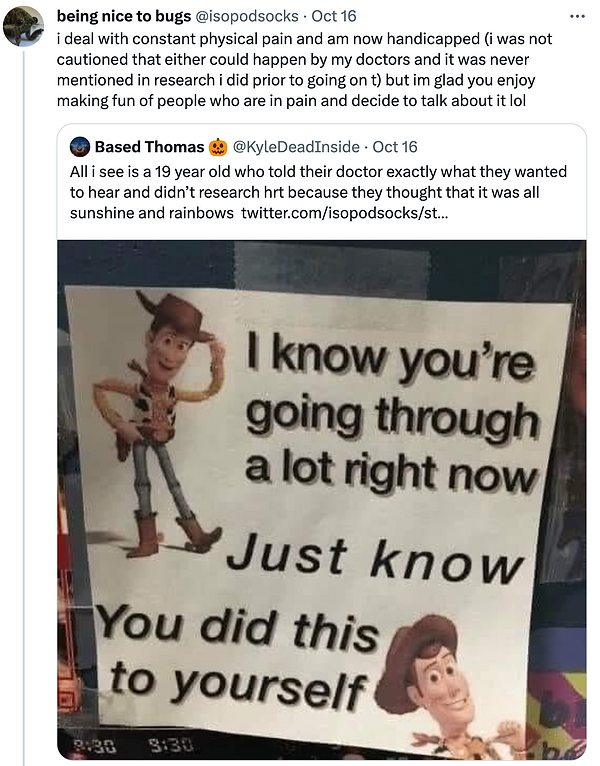Click the being nice to bugs profile avatar
This screenshot has height=766, width=600.
(x=24, y=26)
